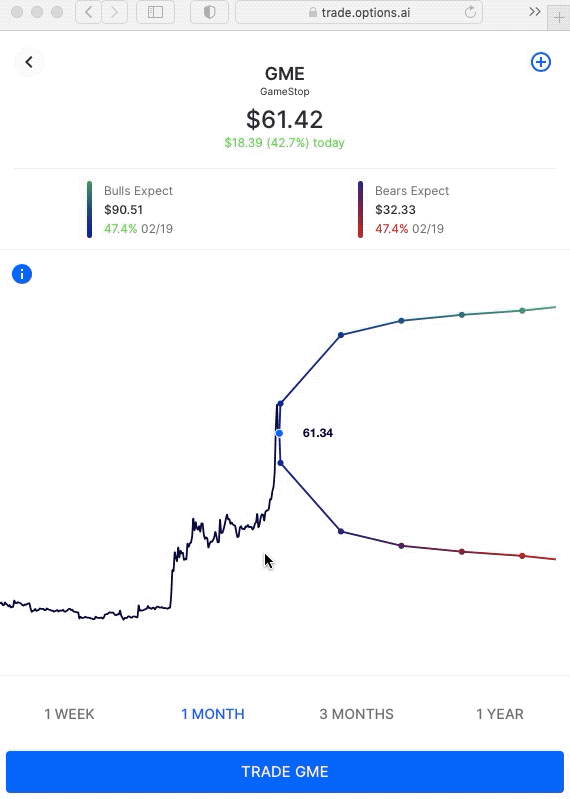Click Safari's back navigation arrow

pos(88,12)
